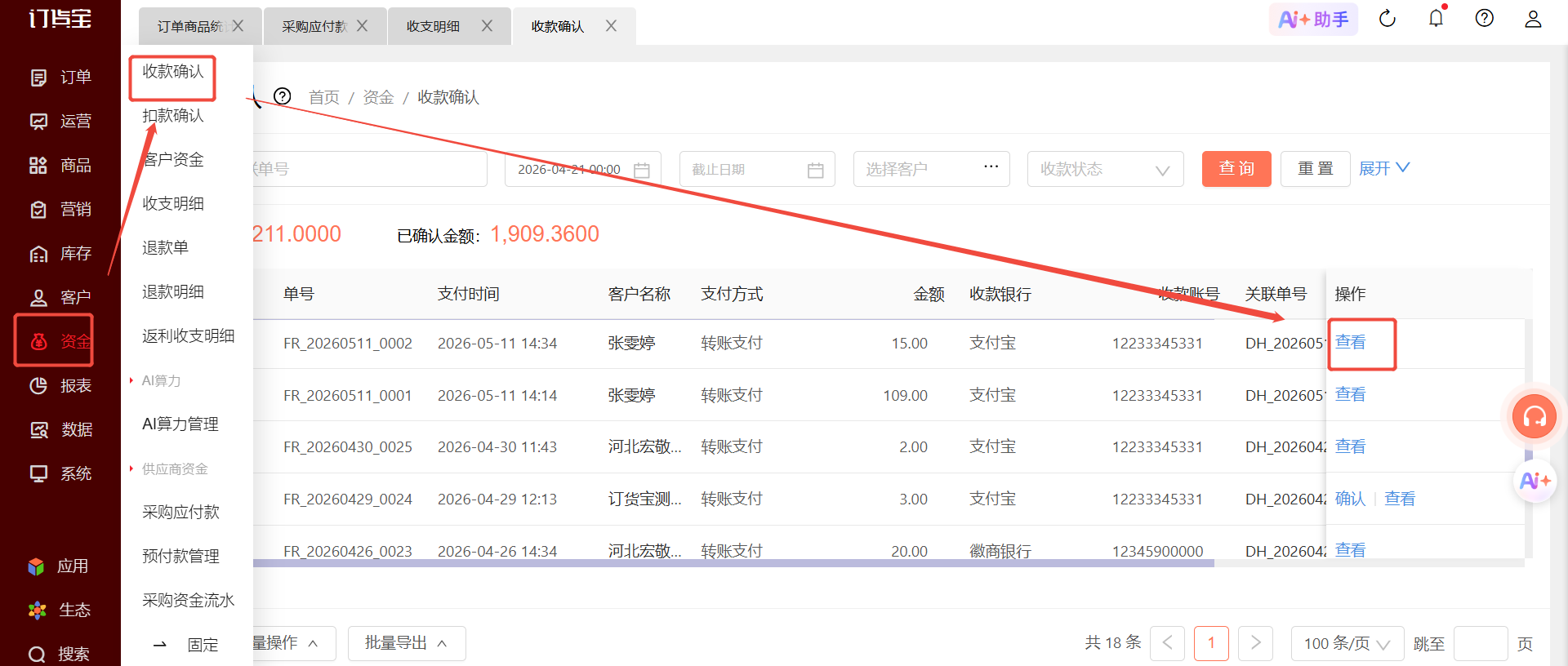Expand more filters with 展开

tap(1384, 168)
